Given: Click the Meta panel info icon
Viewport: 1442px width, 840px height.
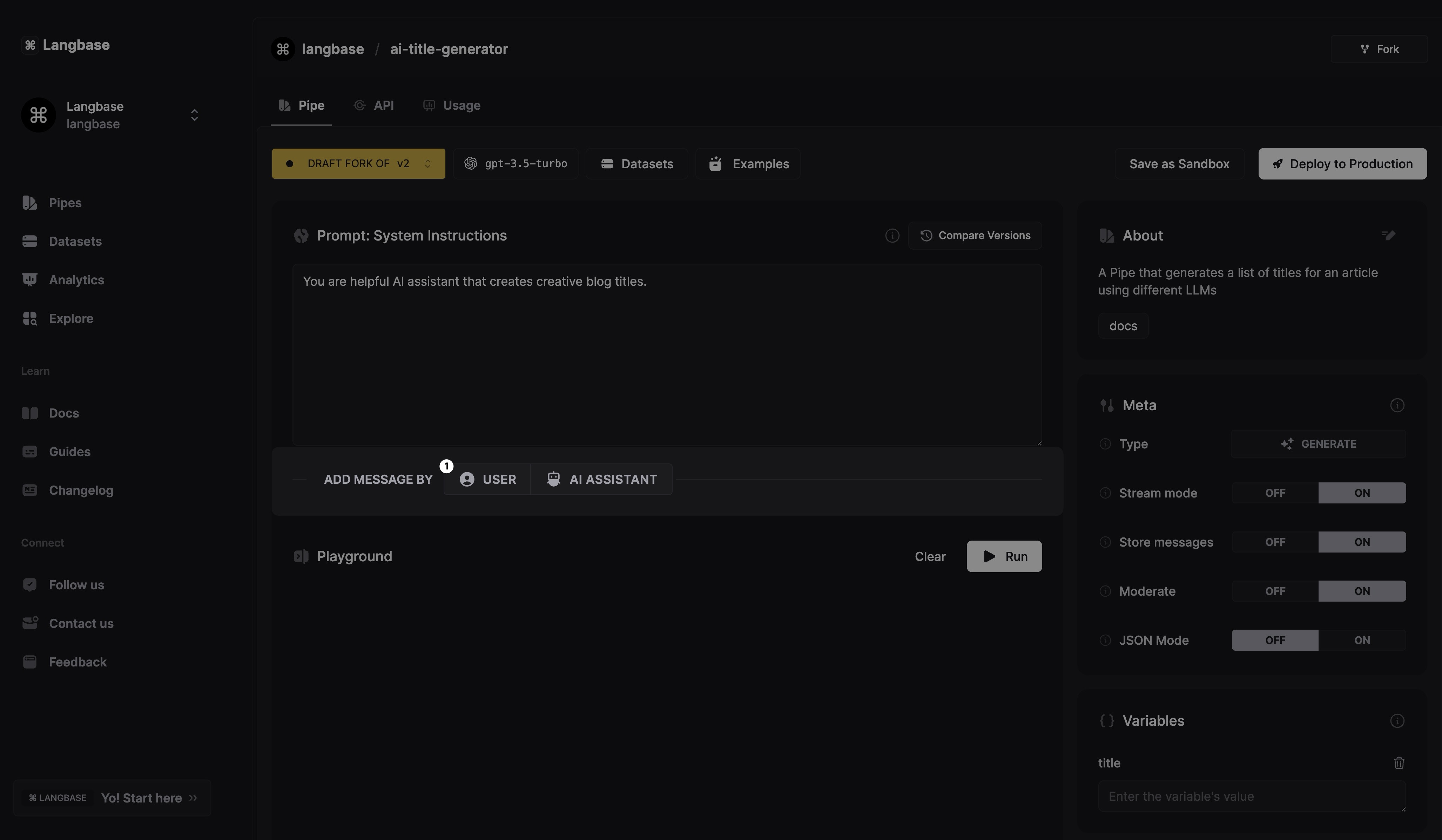Looking at the screenshot, I should pyautogui.click(x=1397, y=405).
